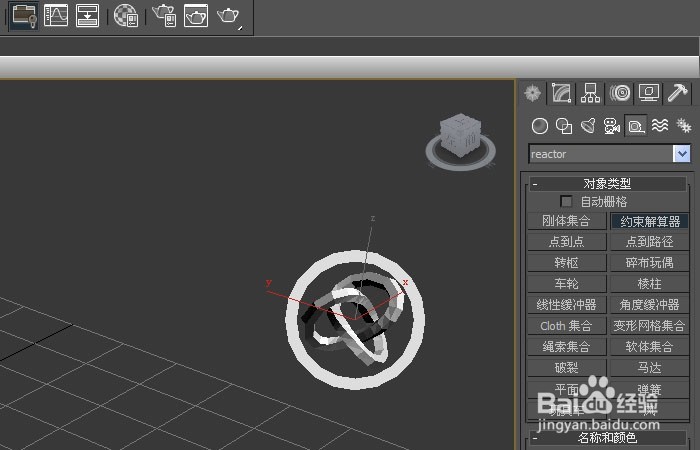Select the Shapes category icon
700x450 pixels.
(x=564, y=126)
